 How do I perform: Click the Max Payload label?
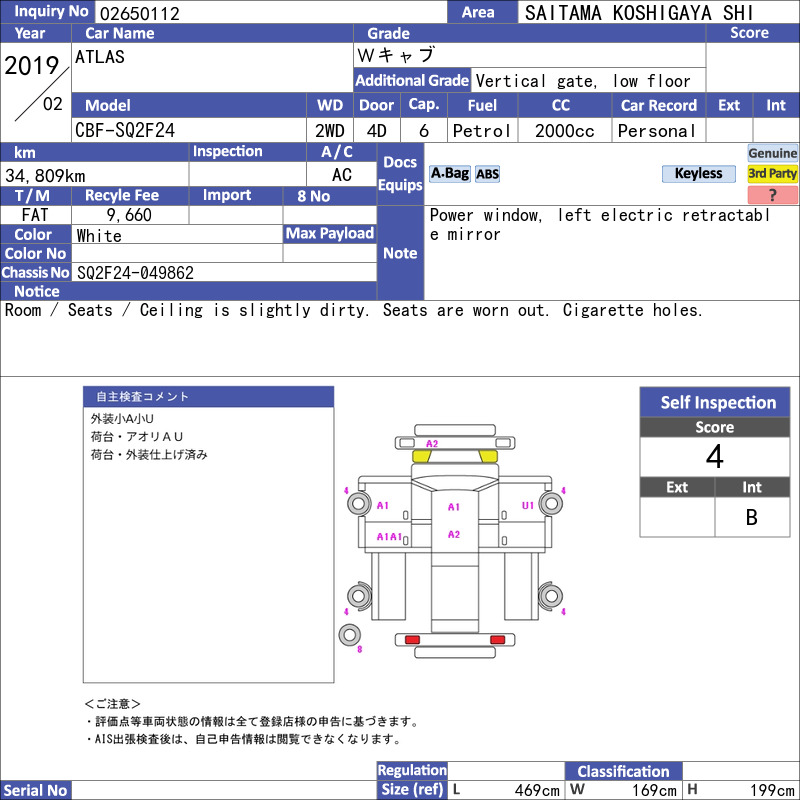[x=330, y=234]
